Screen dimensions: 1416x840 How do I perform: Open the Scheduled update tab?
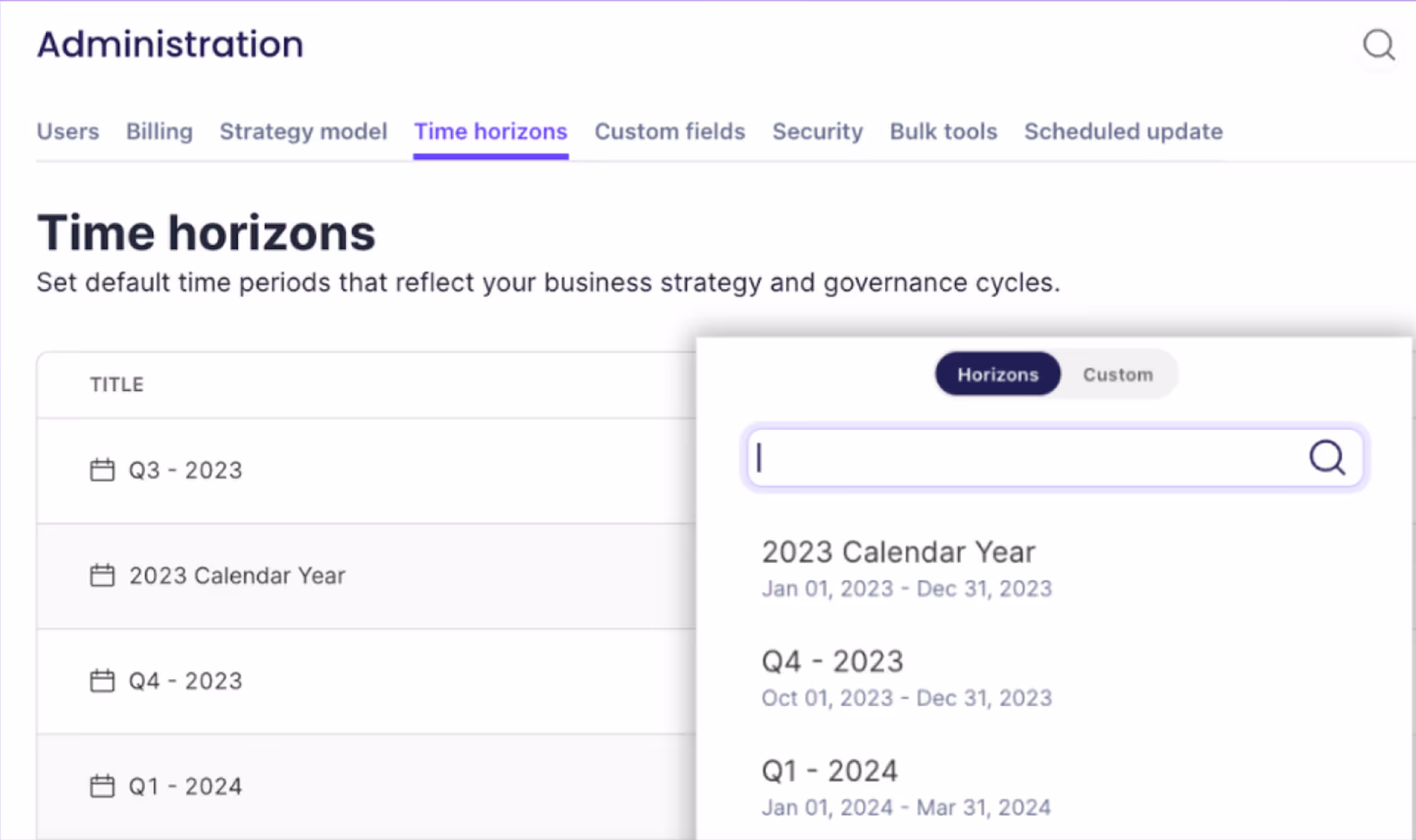point(1123,132)
